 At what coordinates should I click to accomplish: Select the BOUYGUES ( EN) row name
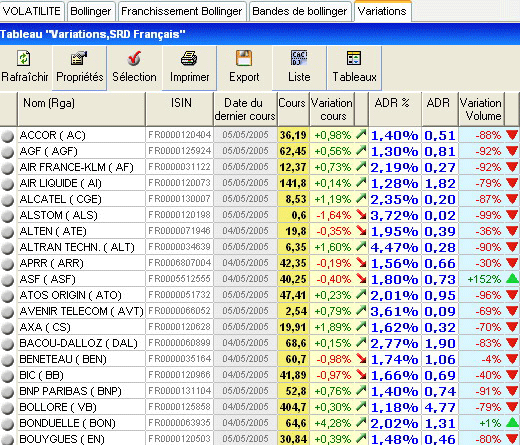tap(62, 439)
